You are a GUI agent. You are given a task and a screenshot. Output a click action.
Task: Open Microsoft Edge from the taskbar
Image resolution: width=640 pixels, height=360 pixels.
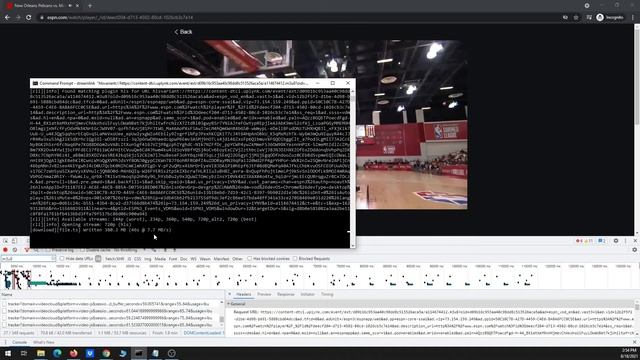click(x=57, y=353)
